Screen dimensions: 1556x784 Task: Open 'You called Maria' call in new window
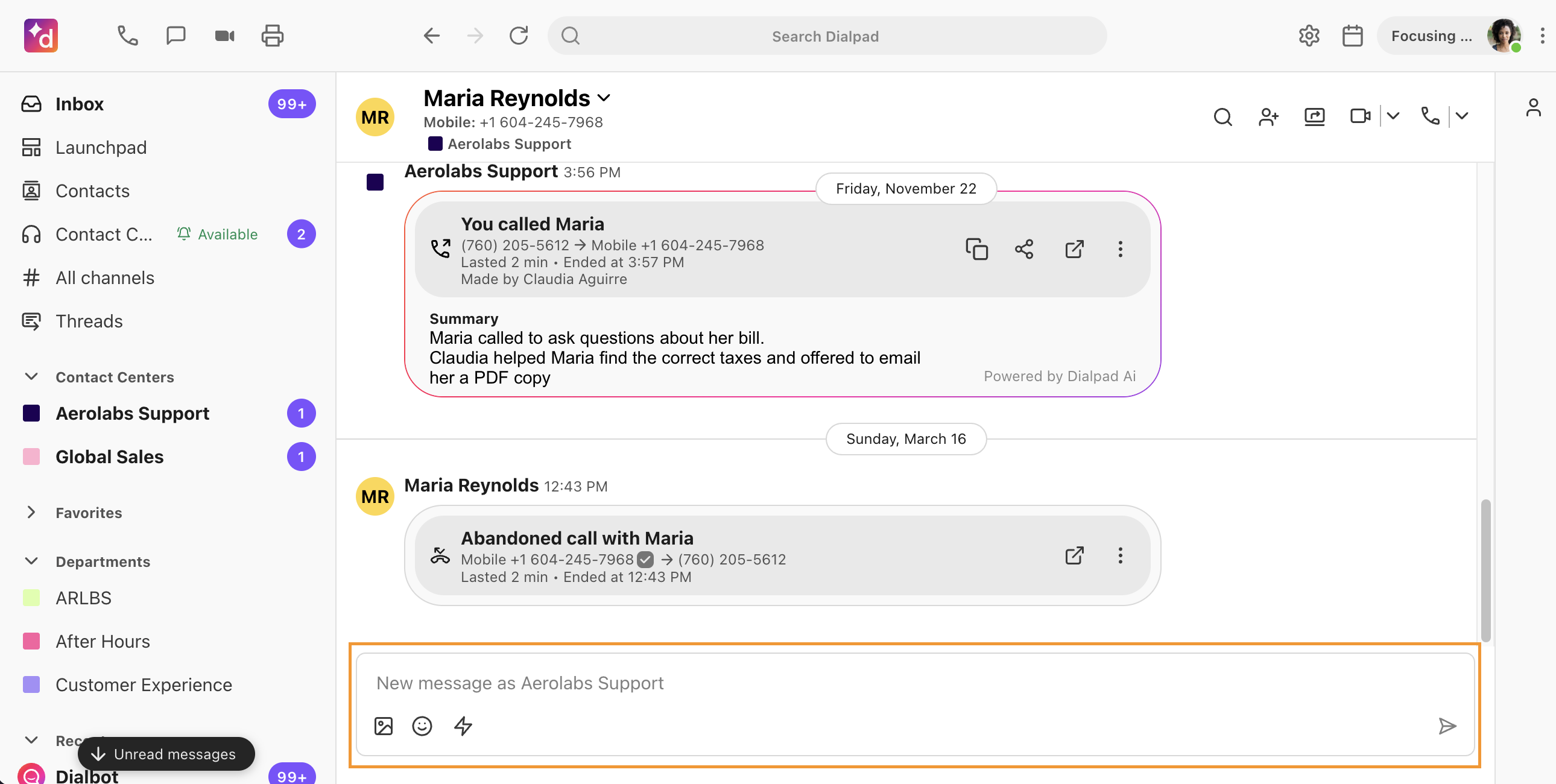tap(1074, 249)
